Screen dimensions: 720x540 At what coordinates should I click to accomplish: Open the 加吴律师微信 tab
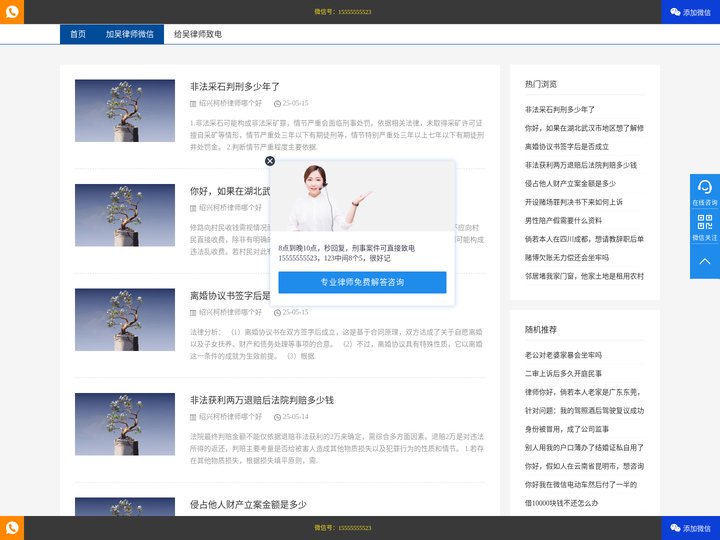tap(129, 34)
